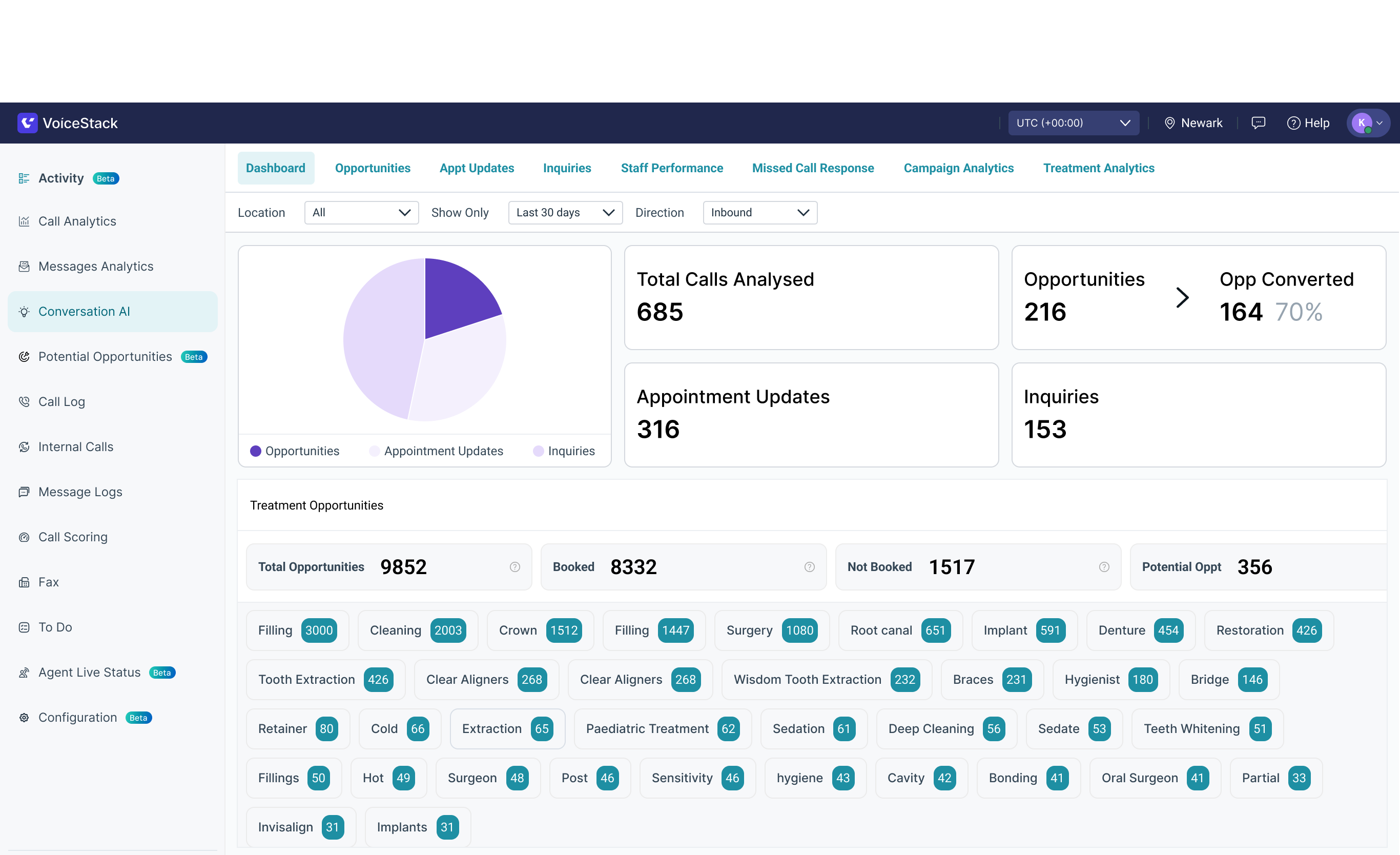Click the Newark location pin icon
The width and height of the screenshot is (1400, 855).
tap(1169, 123)
